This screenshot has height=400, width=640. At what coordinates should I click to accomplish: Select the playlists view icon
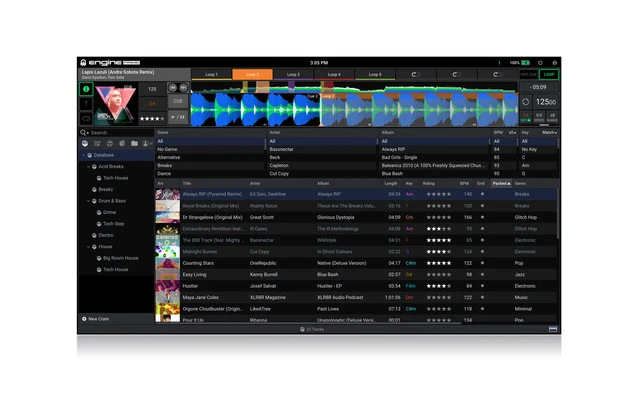[97, 144]
